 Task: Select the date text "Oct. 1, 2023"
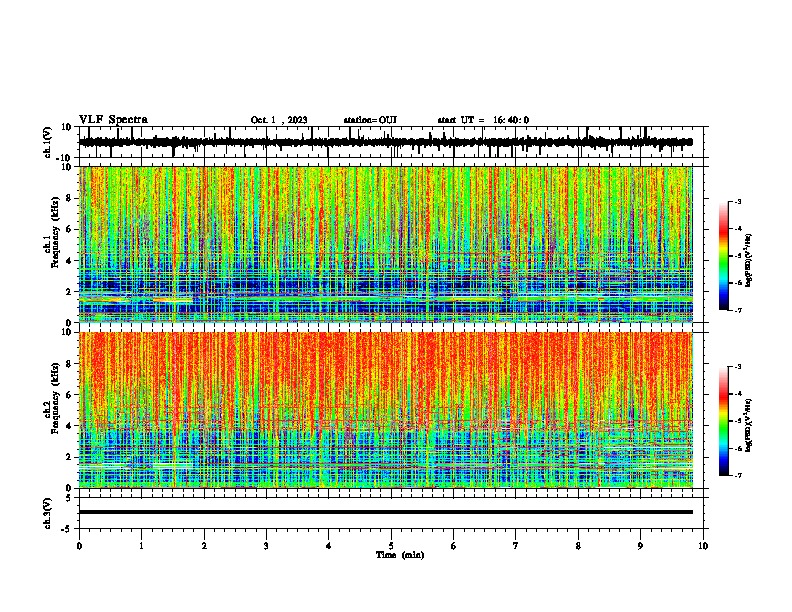(279, 120)
